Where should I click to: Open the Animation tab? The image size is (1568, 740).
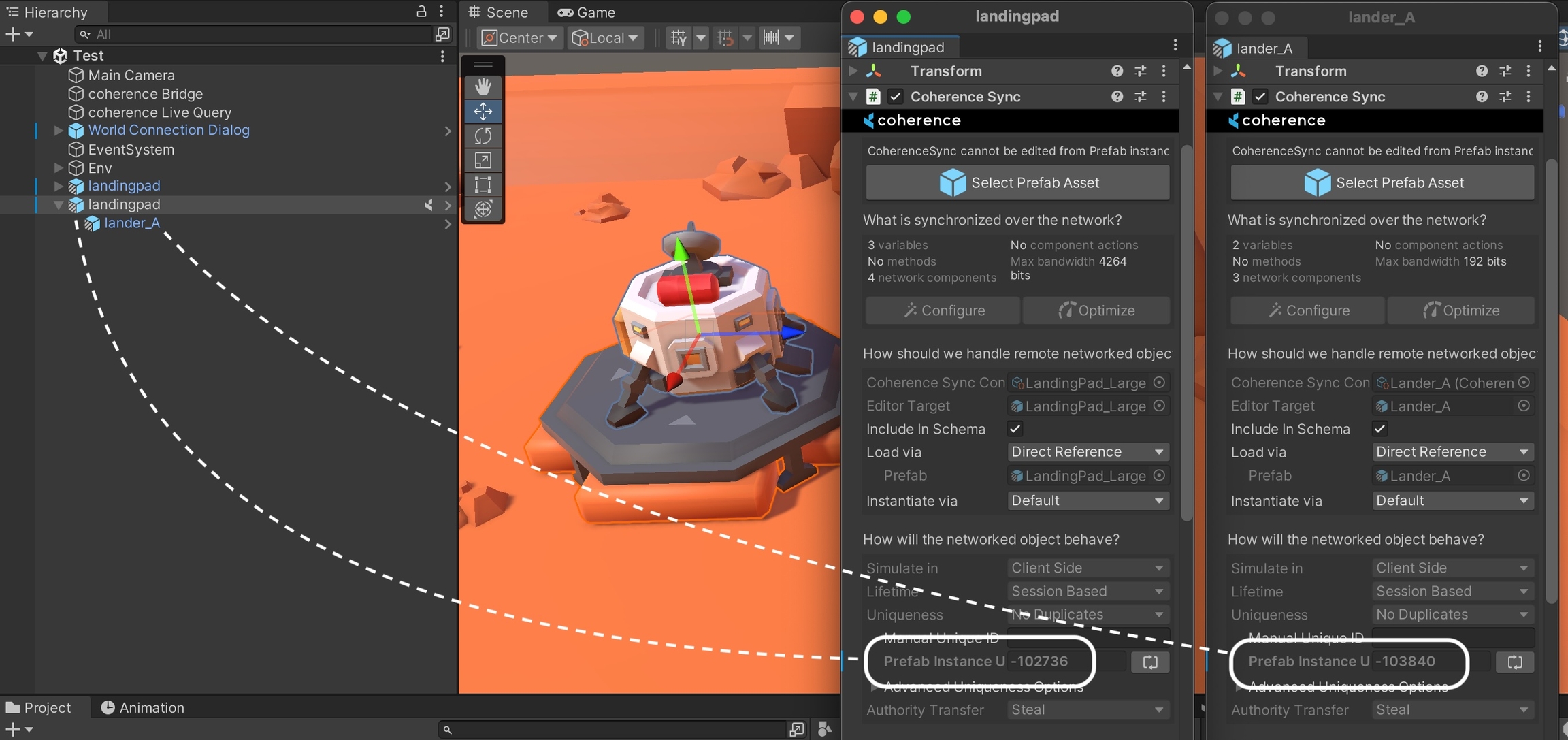pyautogui.click(x=142, y=707)
